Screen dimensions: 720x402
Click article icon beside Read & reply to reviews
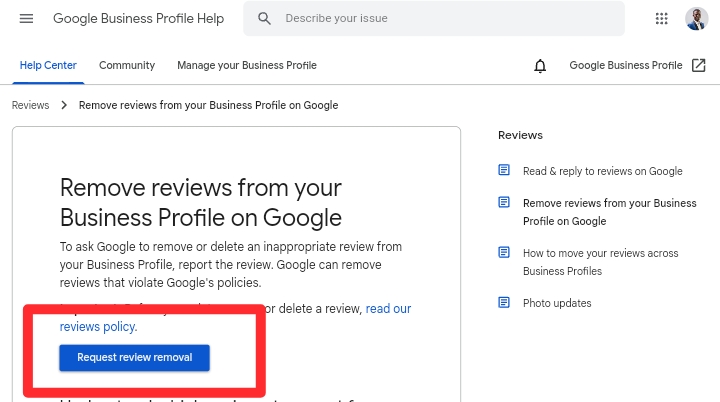click(504, 170)
